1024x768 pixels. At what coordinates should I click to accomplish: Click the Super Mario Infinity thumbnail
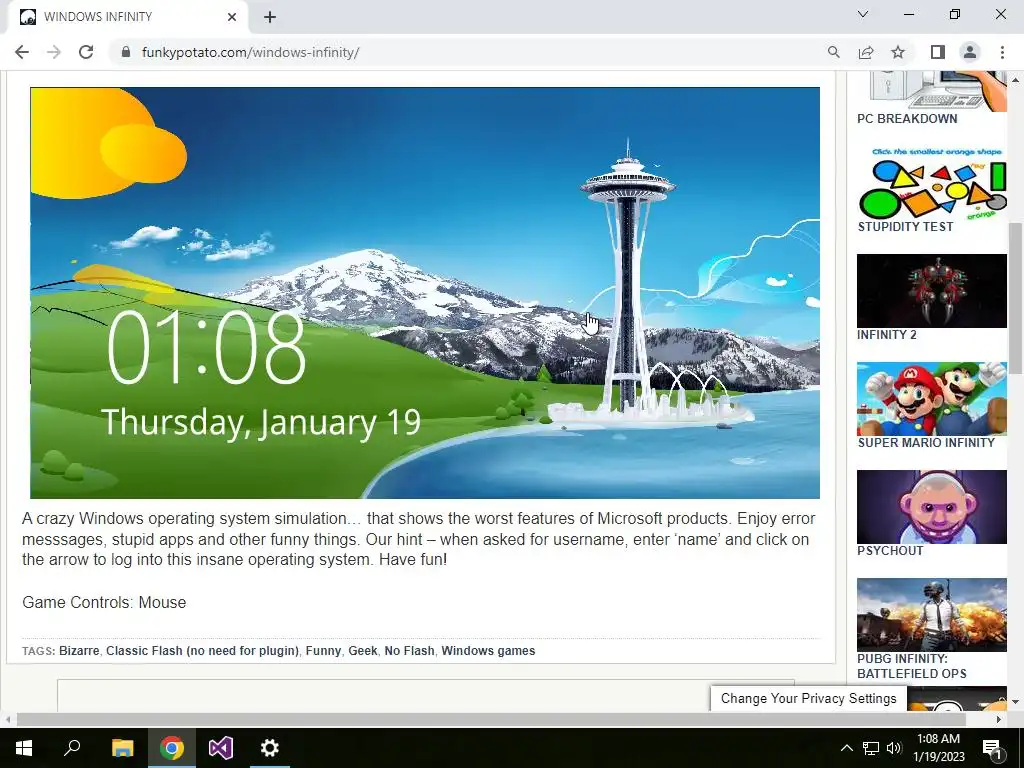coord(932,399)
